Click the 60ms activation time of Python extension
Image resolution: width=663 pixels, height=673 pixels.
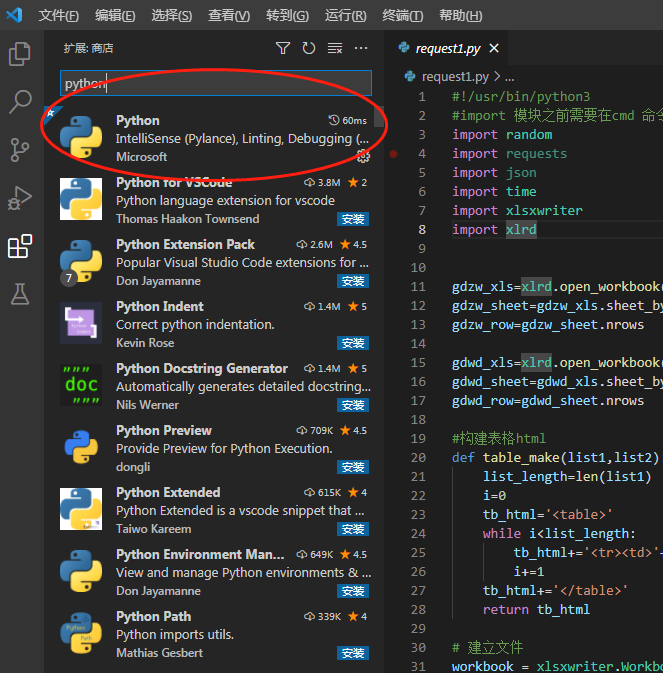[x=348, y=121]
